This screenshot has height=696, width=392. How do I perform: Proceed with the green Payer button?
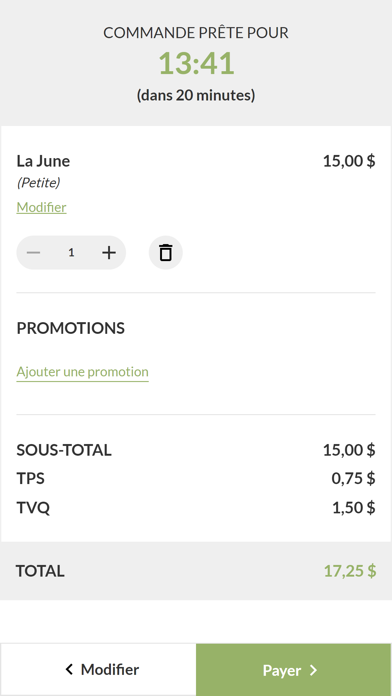point(293,670)
